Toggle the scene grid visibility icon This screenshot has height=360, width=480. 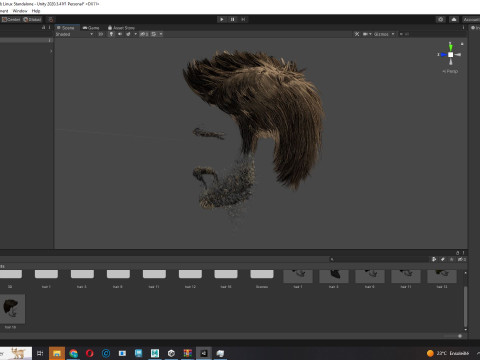coord(154,34)
